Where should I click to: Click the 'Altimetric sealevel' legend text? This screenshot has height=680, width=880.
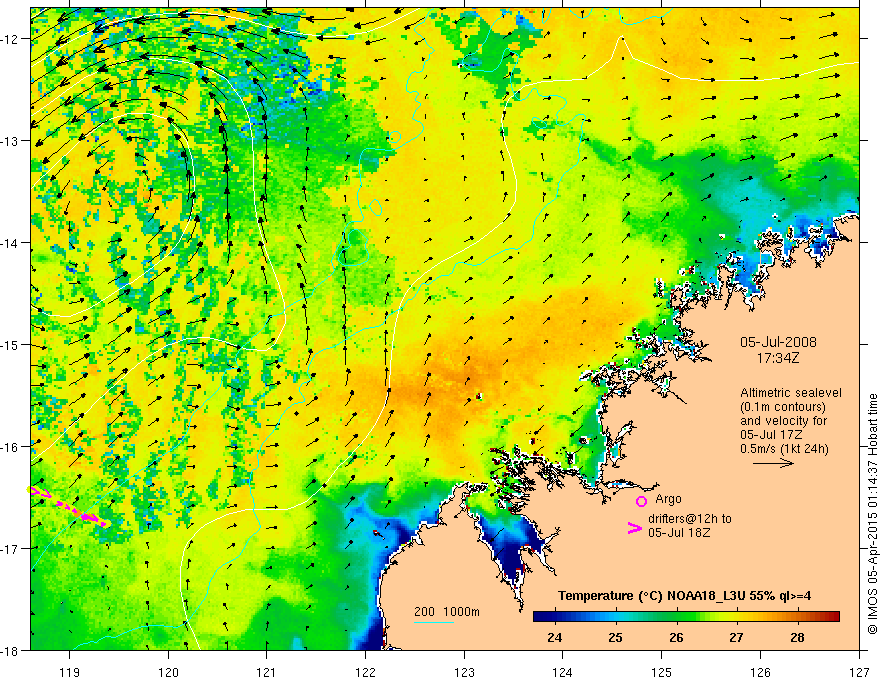[x=791, y=393]
